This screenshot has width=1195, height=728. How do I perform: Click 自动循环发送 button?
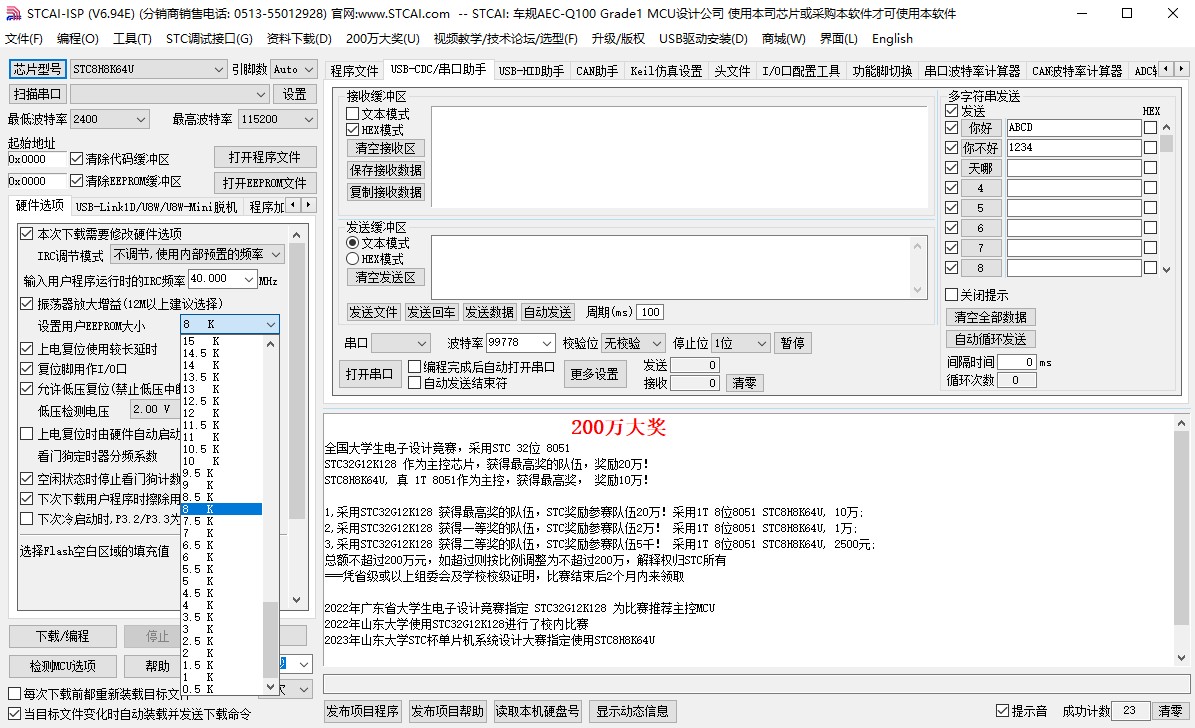click(990, 338)
